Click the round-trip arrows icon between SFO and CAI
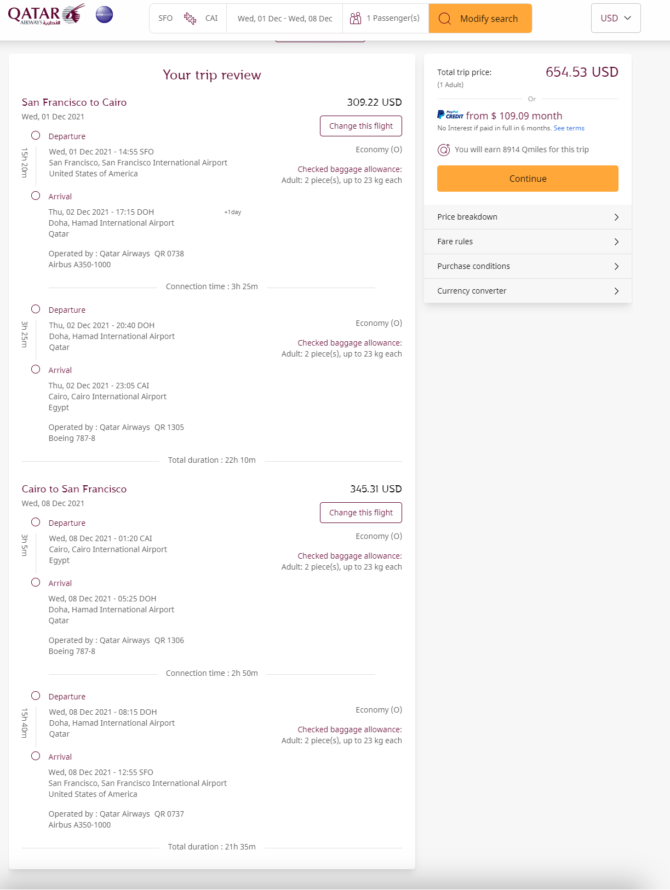The image size is (670, 890). point(190,18)
